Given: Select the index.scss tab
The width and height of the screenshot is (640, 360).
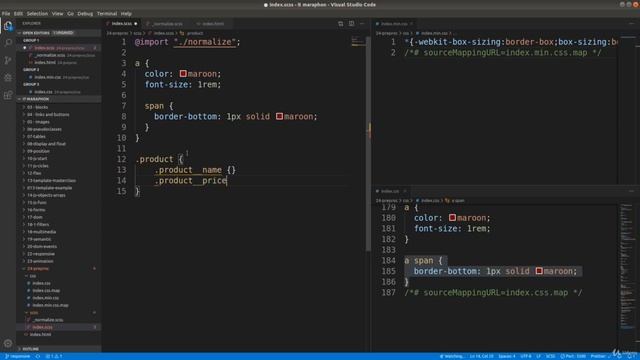Looking at the screenshot, I should [122, 24].
